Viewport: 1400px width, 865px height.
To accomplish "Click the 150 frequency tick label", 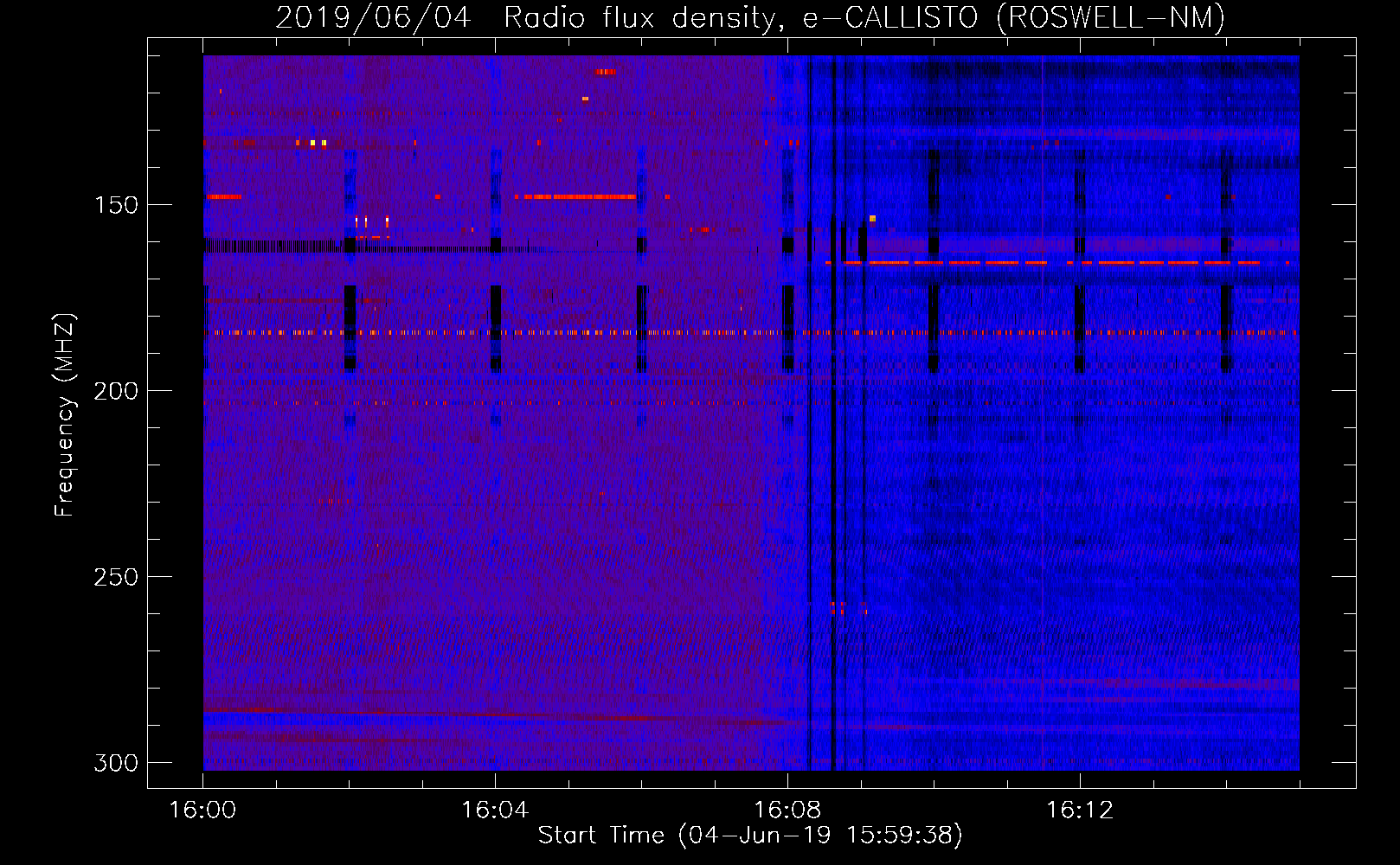I will tap(116, 205).
